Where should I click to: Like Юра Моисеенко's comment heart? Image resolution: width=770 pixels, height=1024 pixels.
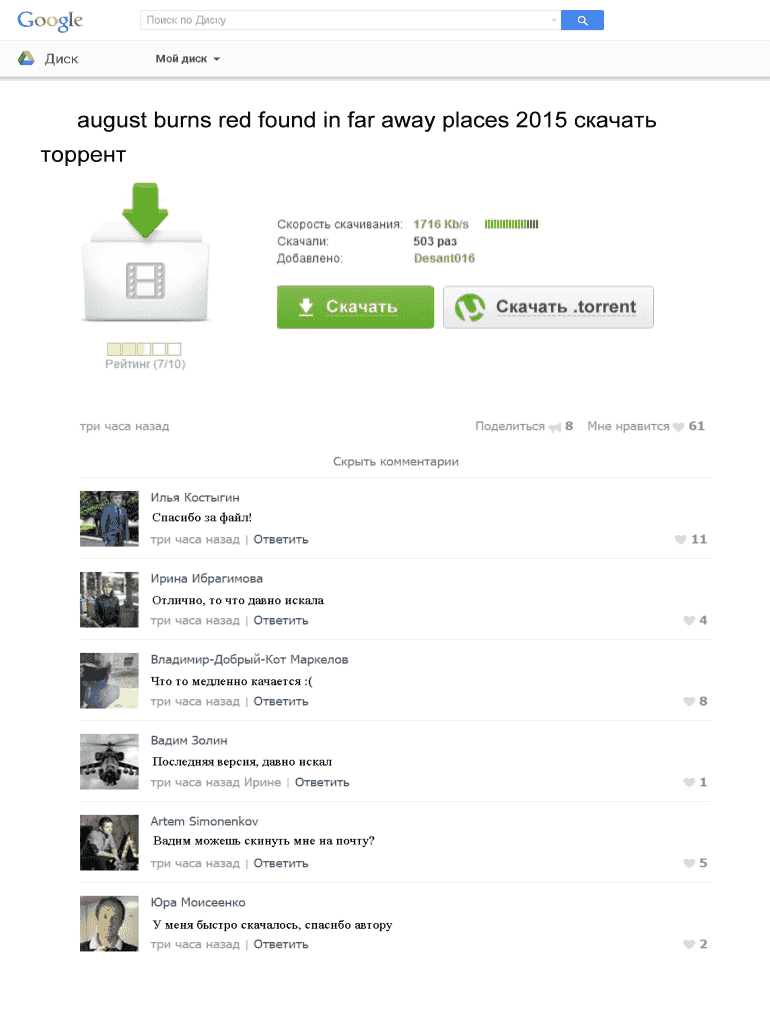[x=688, y=944]
